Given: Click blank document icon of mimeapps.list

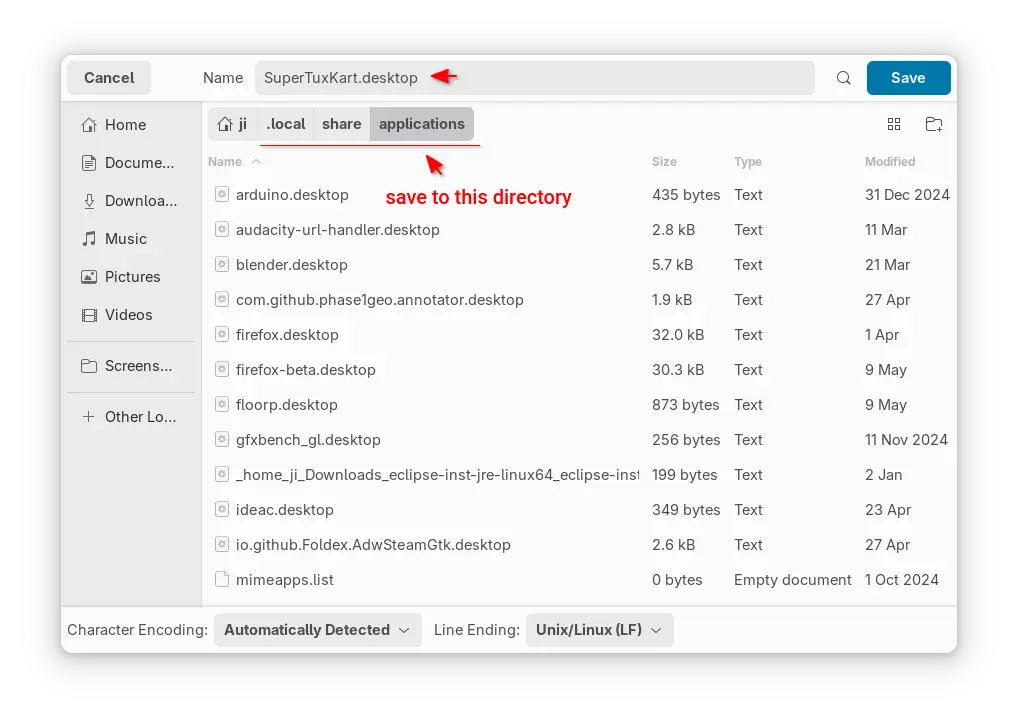Looking at the screenshot, I should [x=222, y=579].
